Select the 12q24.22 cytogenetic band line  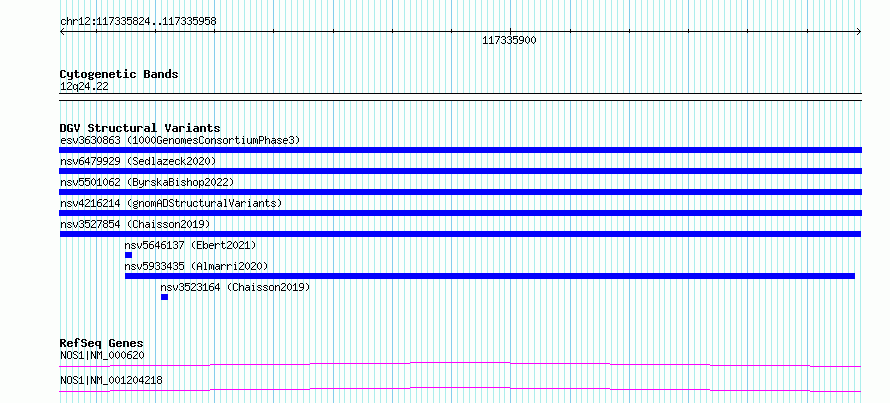coord(460,96)
